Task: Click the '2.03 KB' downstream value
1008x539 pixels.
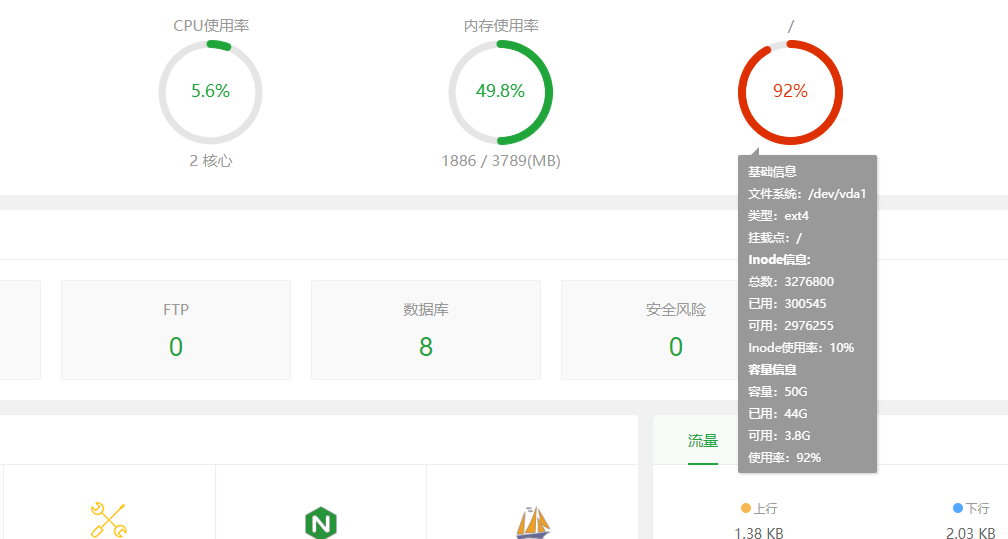Action: coord(971,533)
